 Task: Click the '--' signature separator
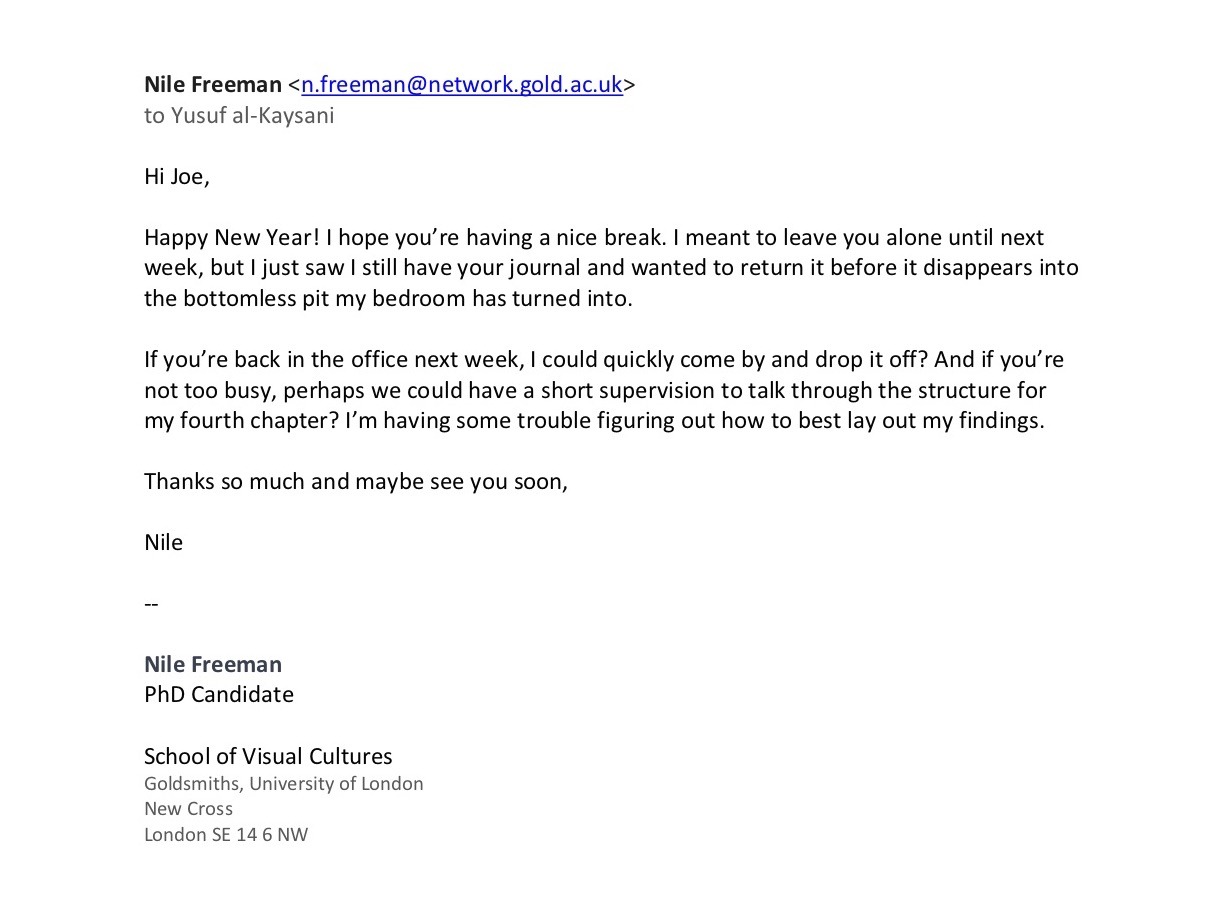tap(151, 604)
